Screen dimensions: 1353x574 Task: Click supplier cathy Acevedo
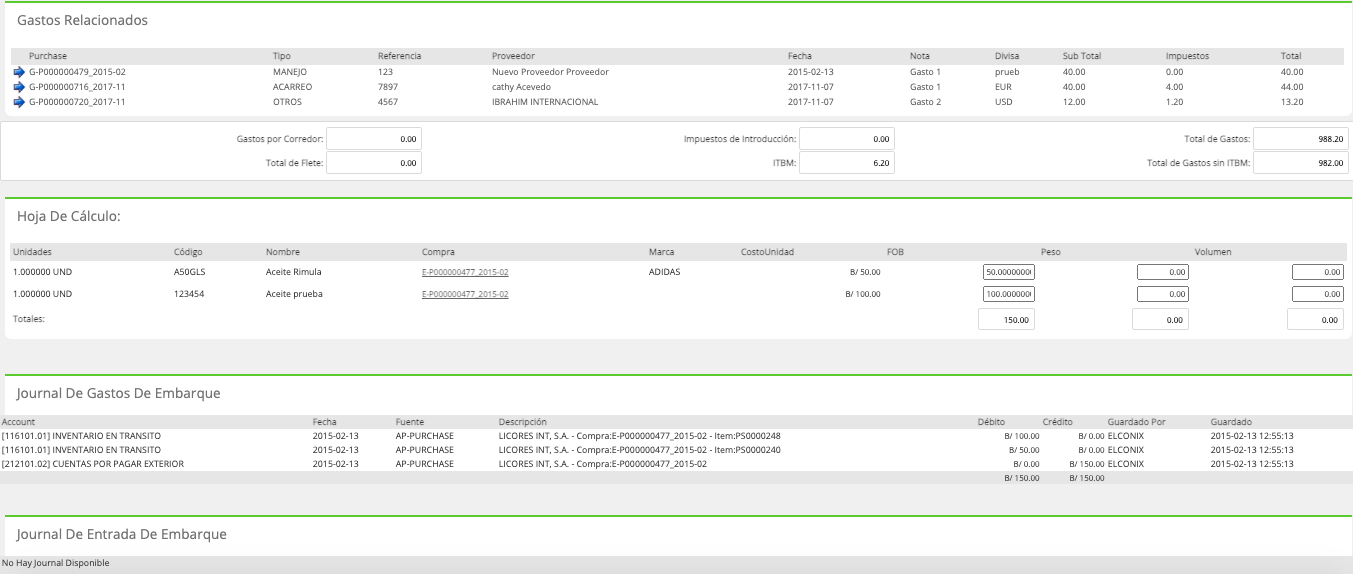pos(521,87)
